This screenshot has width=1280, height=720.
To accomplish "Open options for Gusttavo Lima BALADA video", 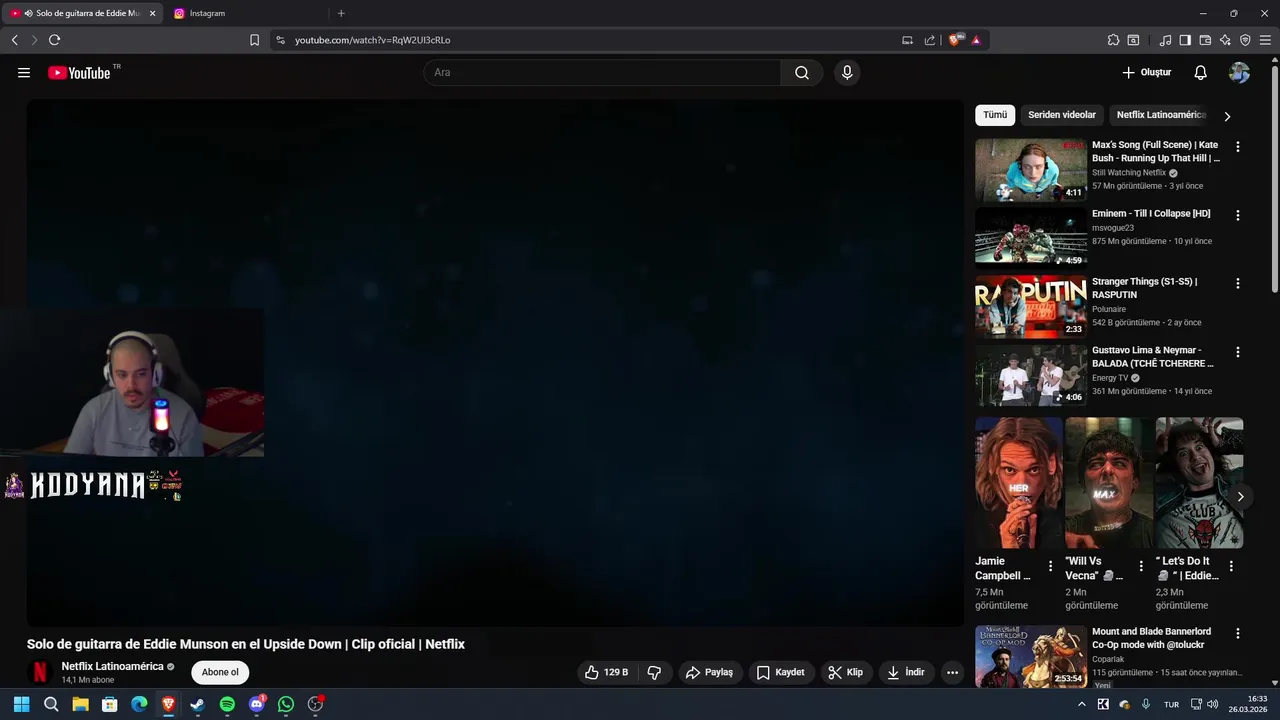I will point(1238,352).
